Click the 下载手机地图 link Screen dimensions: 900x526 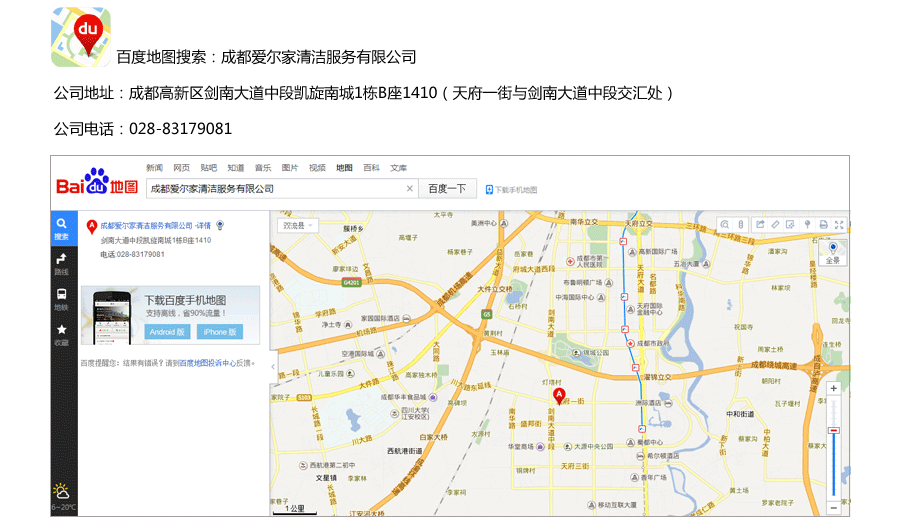point(516,190)
